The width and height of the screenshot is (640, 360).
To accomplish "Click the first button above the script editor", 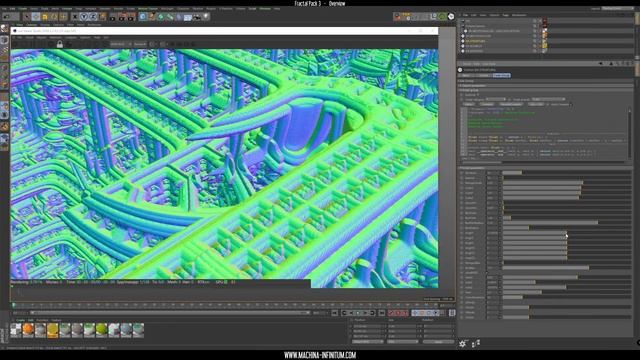I will 469,104.
